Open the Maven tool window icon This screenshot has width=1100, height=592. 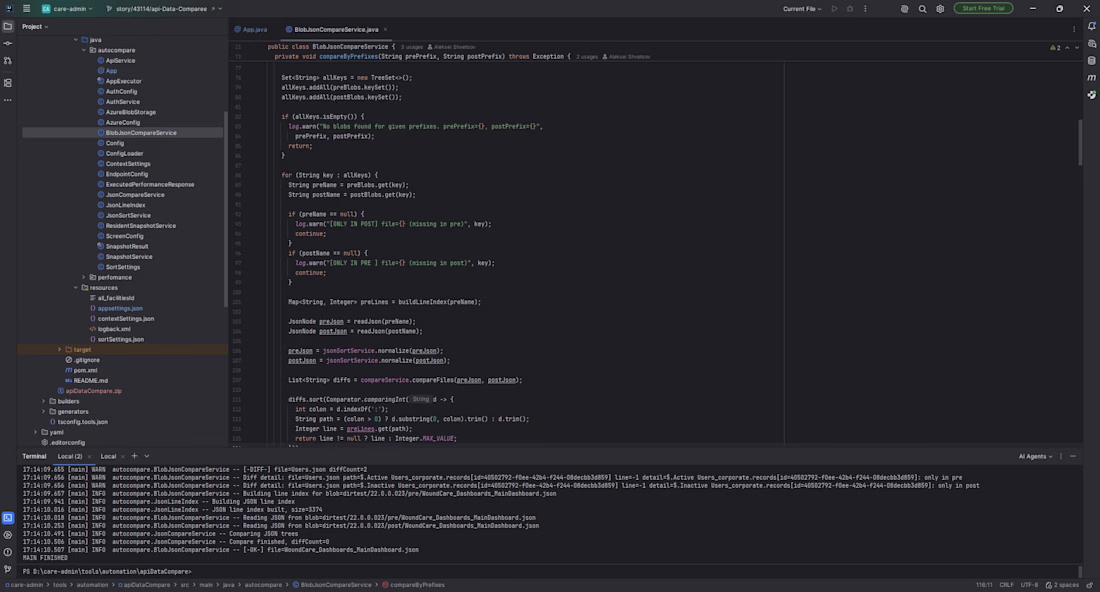(x=1092, y=78)
